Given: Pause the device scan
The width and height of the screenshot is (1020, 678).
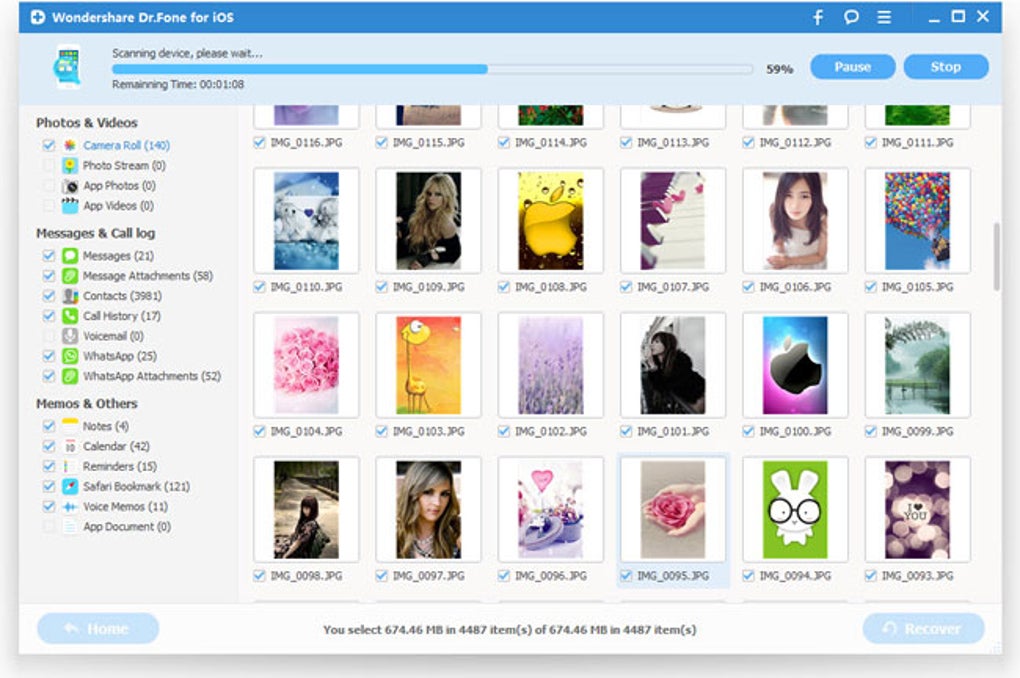Looking at the screenshot, I should tap(852, 66).
